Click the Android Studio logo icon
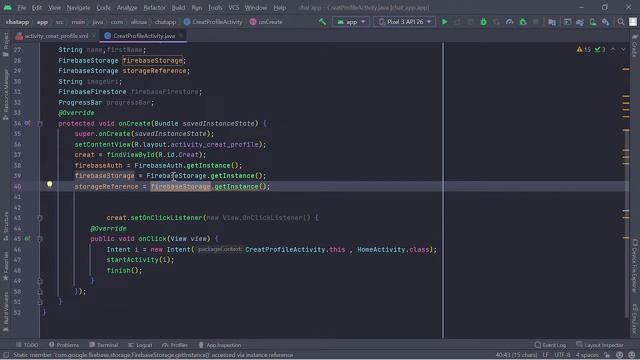This screenshot has width=640, height=360. (x=8, y=7)
